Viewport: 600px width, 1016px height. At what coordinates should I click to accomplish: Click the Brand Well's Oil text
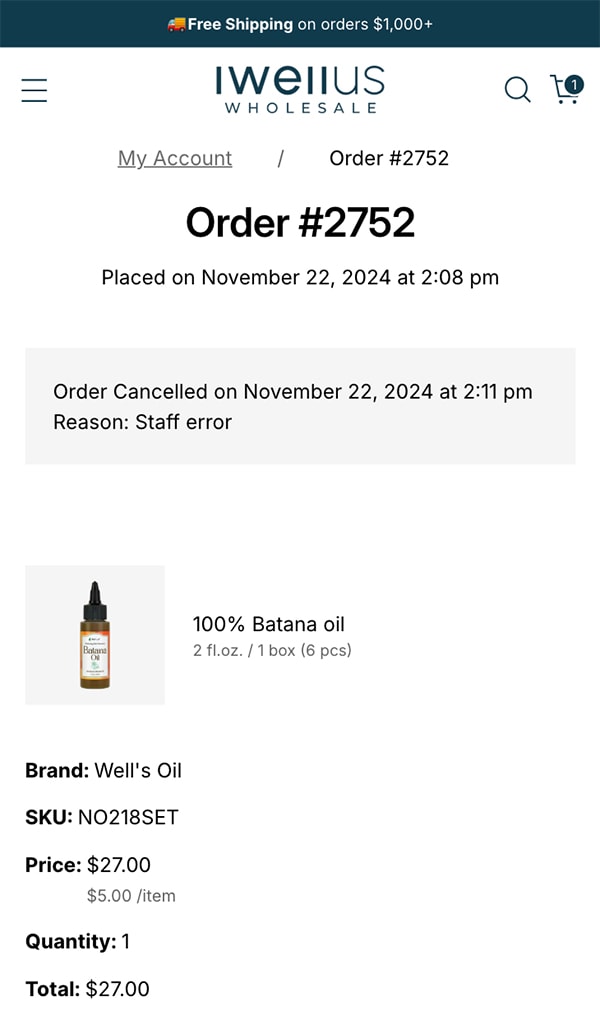point(104,771)
